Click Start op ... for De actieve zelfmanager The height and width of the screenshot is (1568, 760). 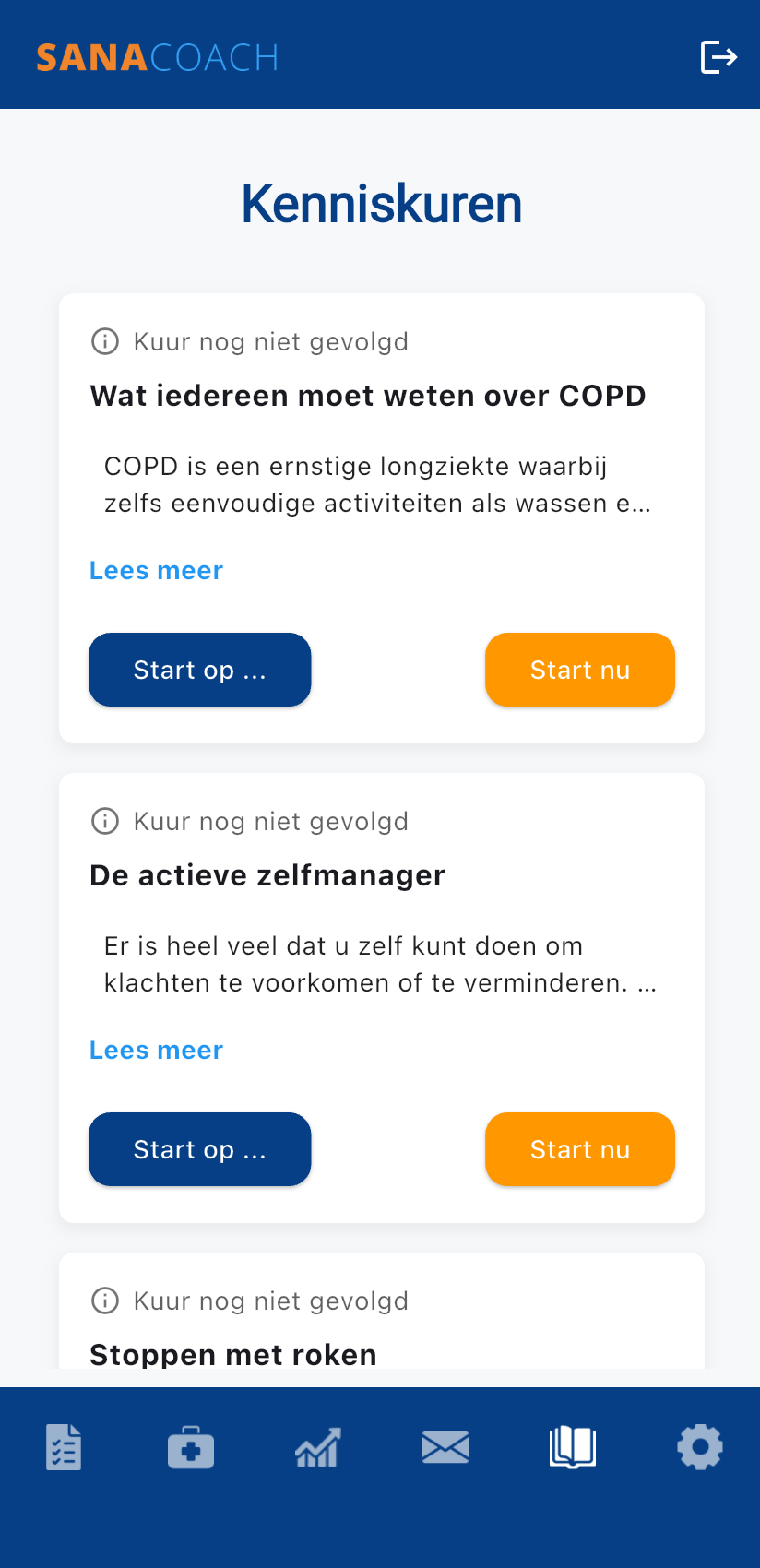(199, 1149)
